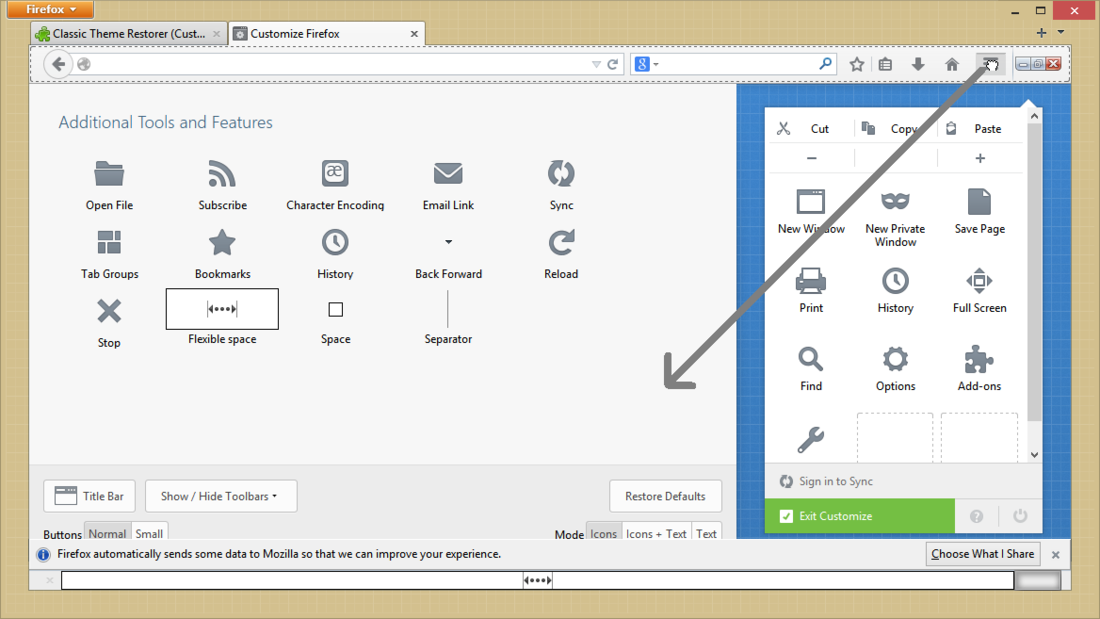Click Cut in the menu panel
The image size is (1100, 619).
812,128
